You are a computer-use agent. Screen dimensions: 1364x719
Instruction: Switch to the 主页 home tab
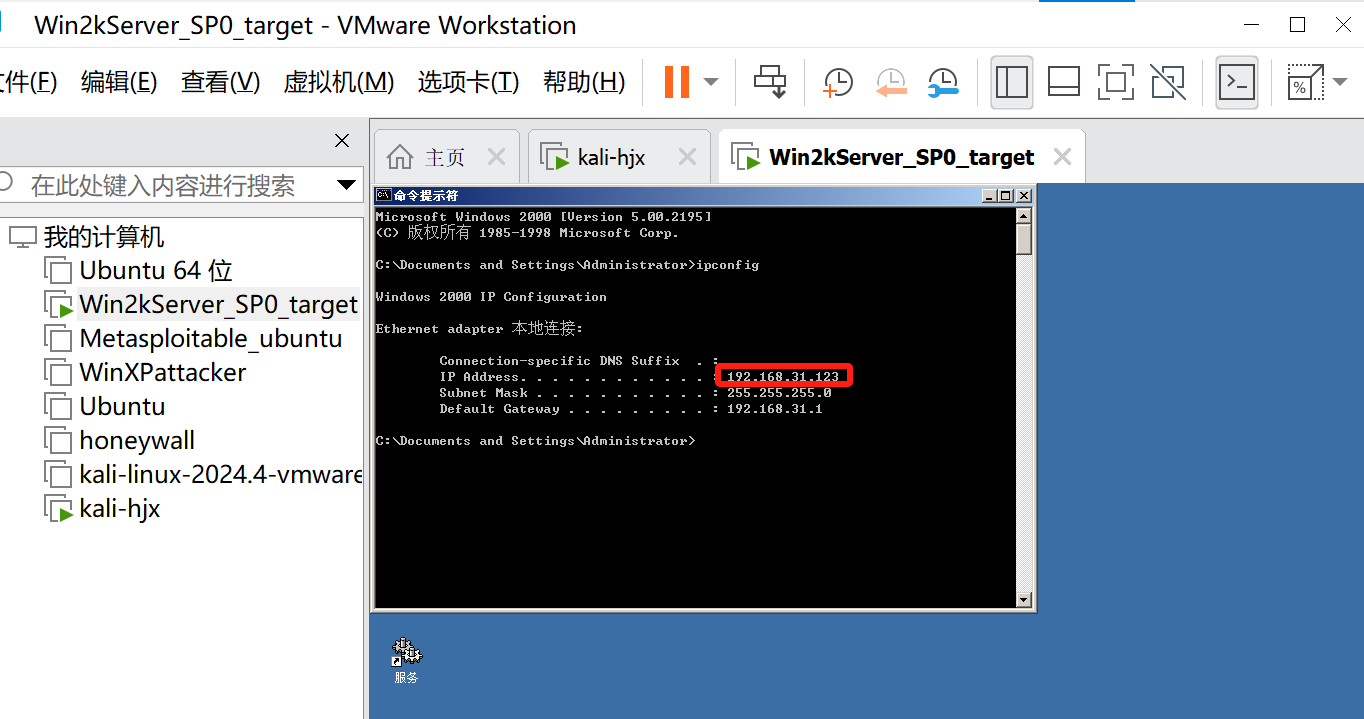click(445, 157)
